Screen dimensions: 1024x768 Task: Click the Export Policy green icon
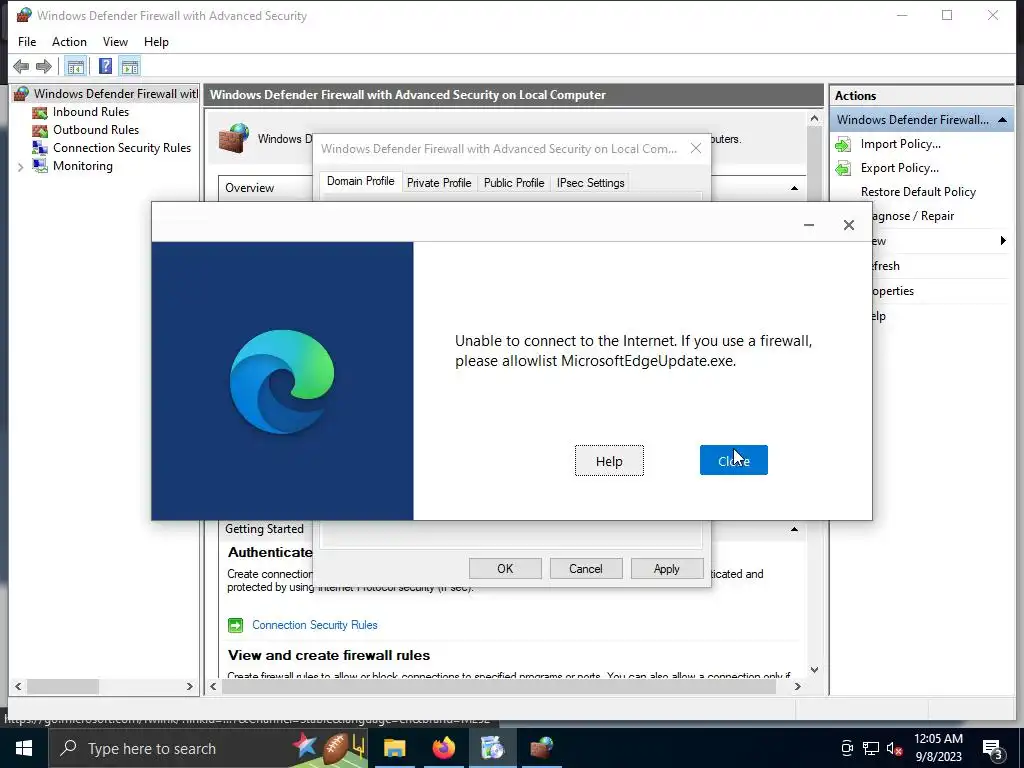click(843, 168)
